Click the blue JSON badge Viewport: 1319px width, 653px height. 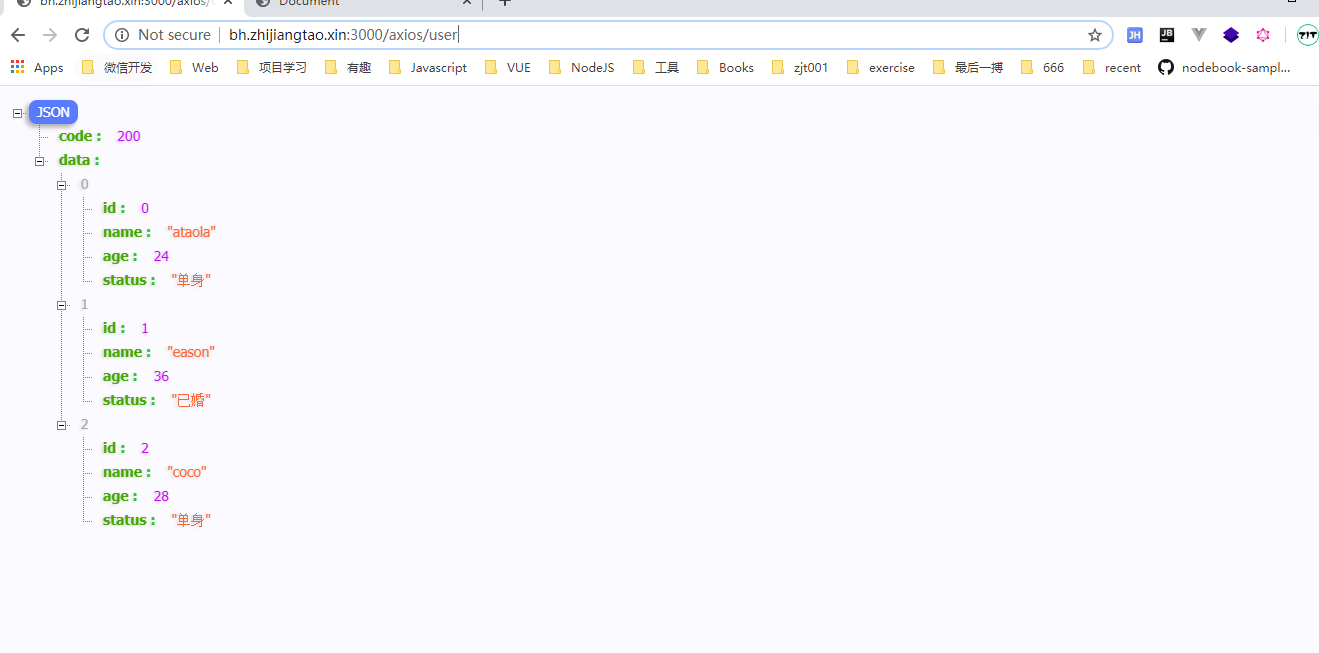click(x=53, y=113)
